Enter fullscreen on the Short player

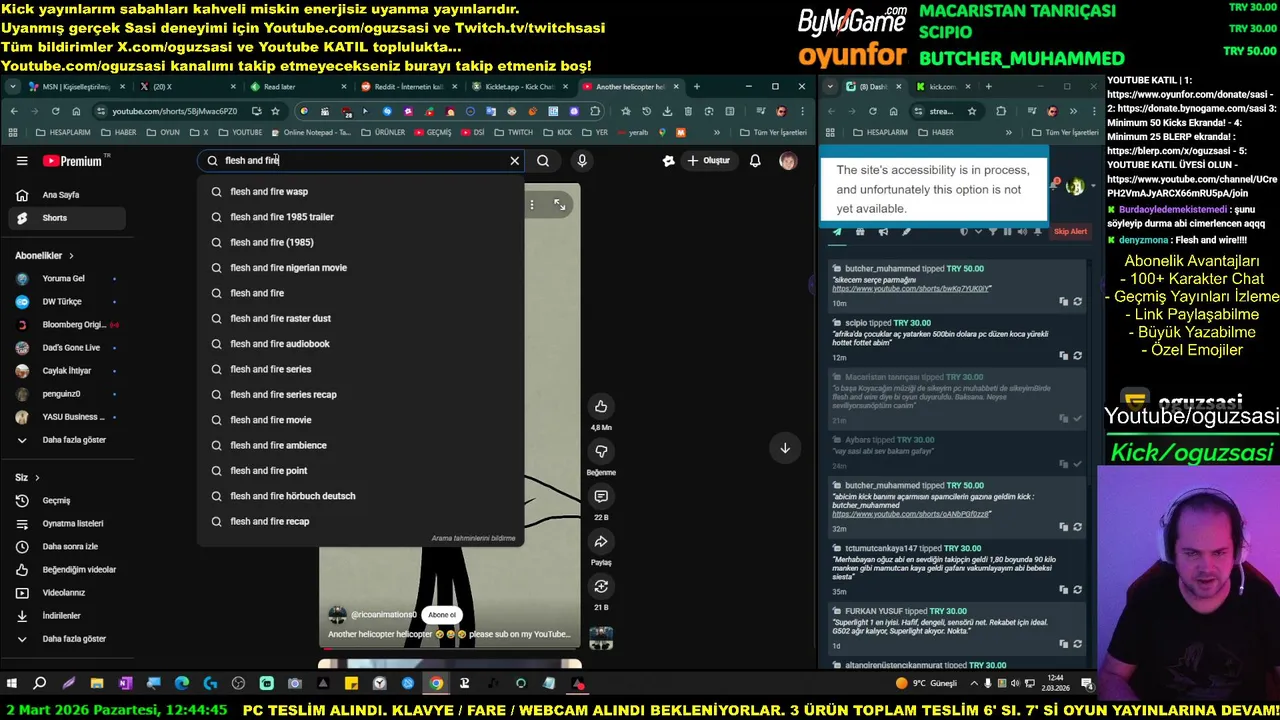pos(560,205)
